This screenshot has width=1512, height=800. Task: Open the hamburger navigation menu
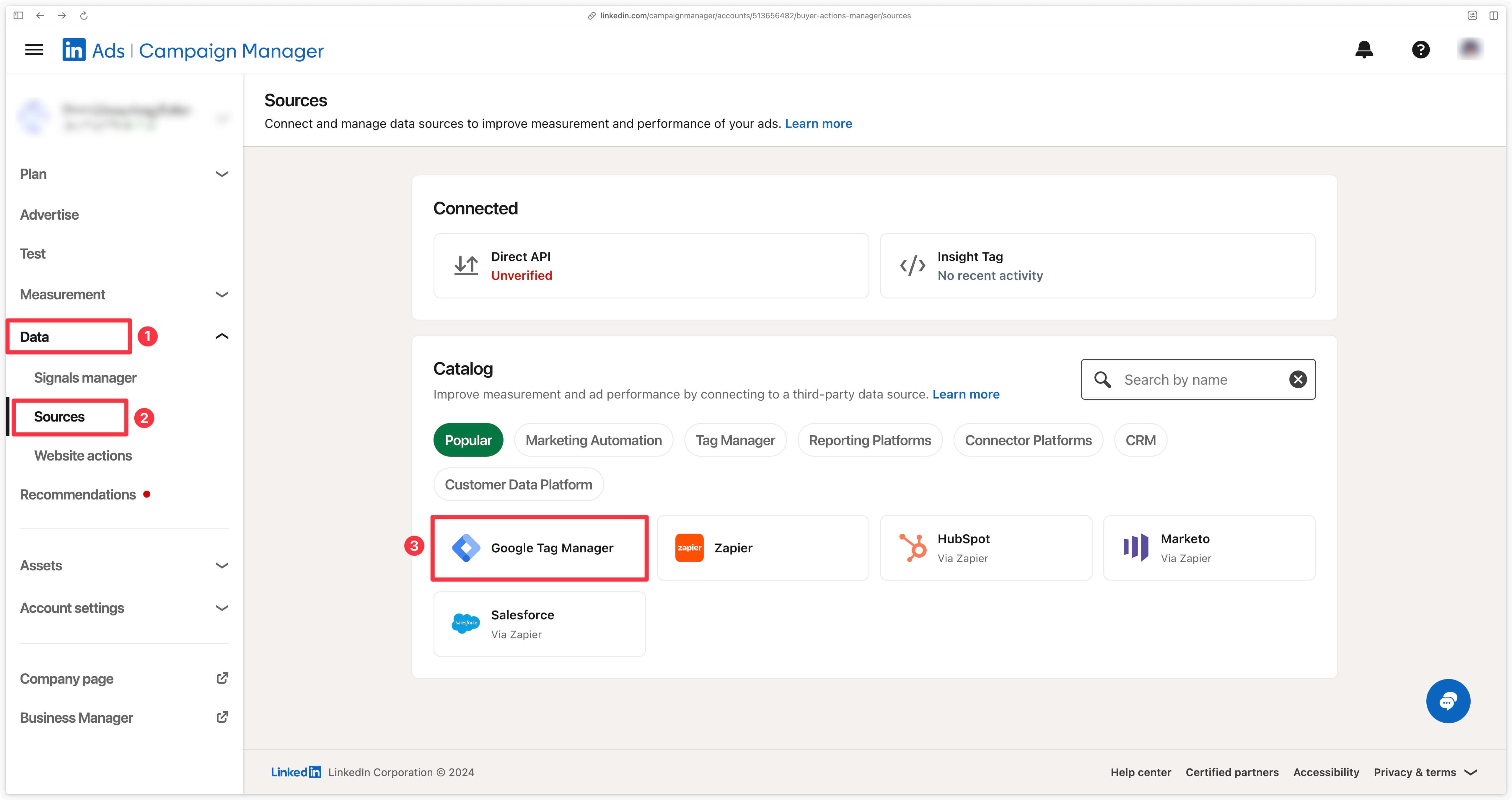point(34,50)
